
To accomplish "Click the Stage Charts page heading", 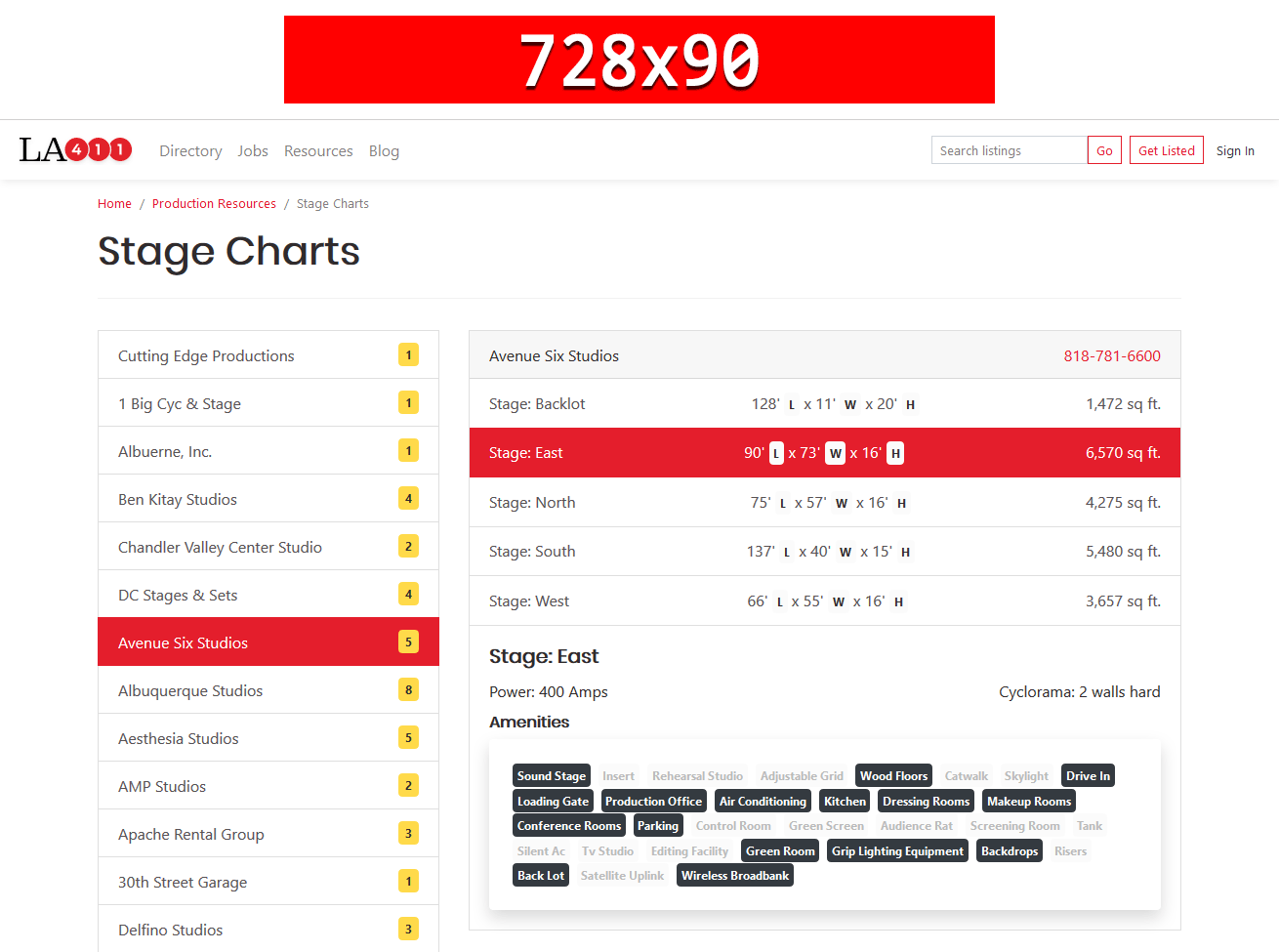I will click(229, 251).
